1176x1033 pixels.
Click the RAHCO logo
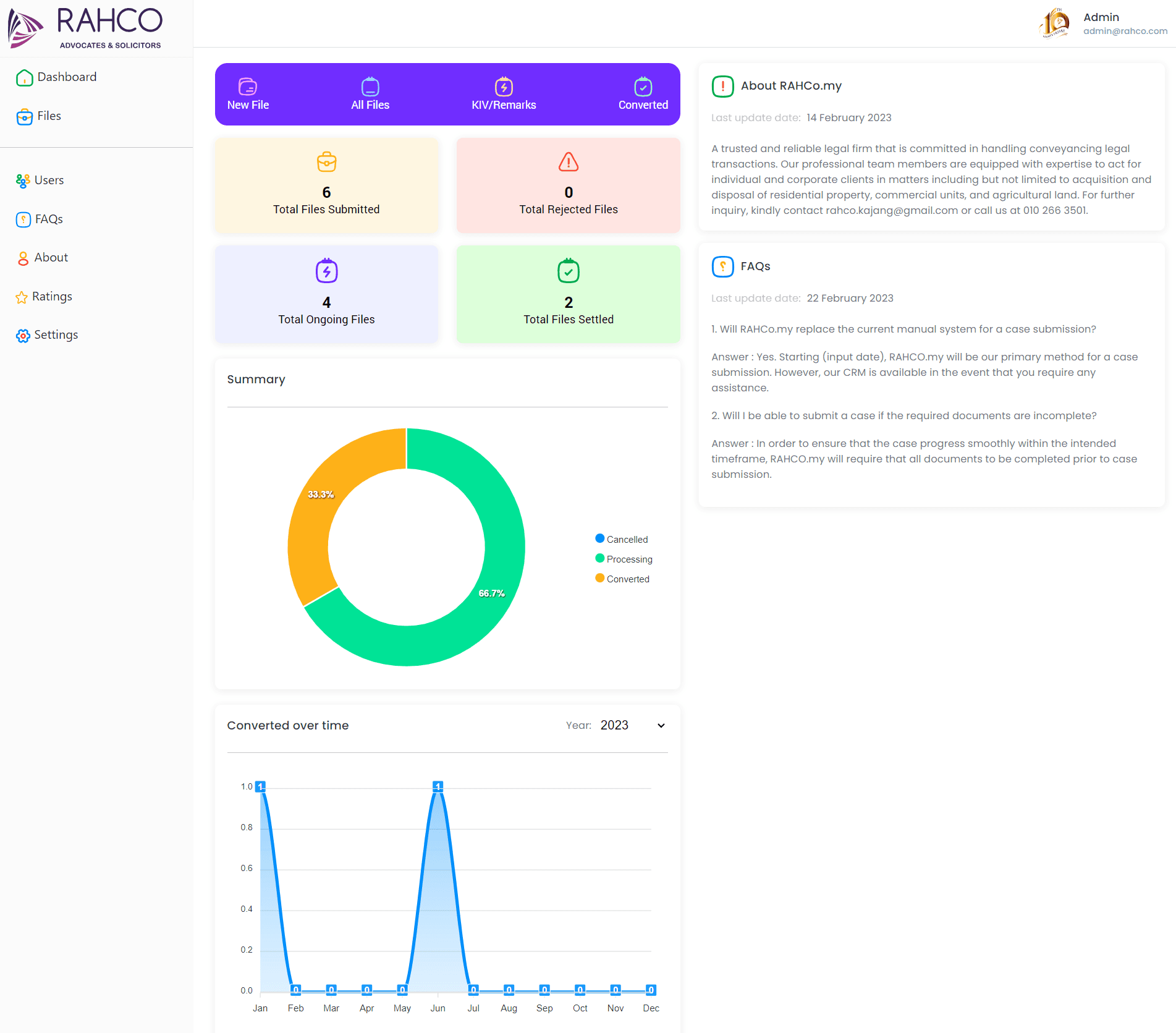point(87,28)
